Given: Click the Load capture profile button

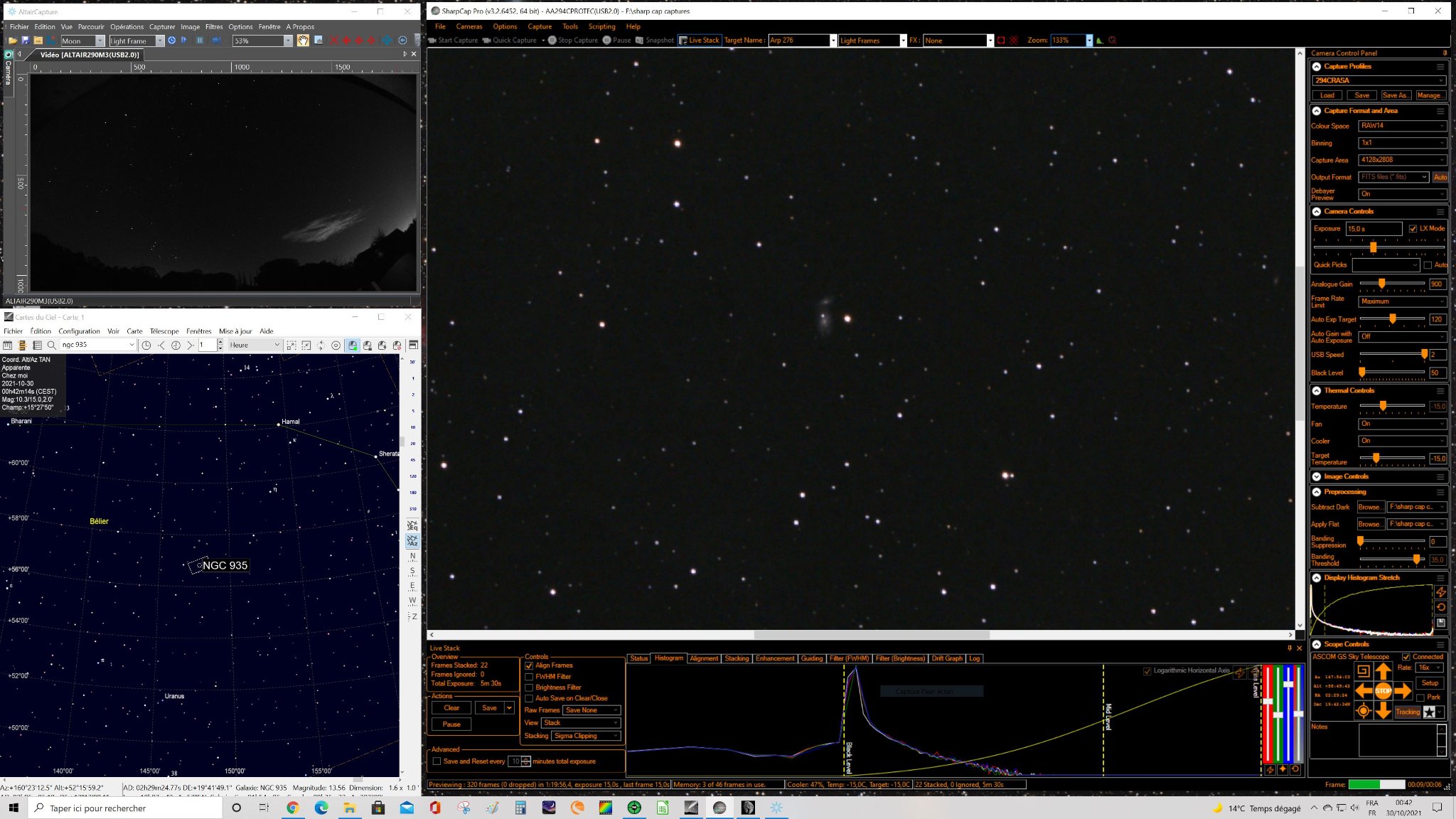Looking at the screenshot, I should (1327, 95).
